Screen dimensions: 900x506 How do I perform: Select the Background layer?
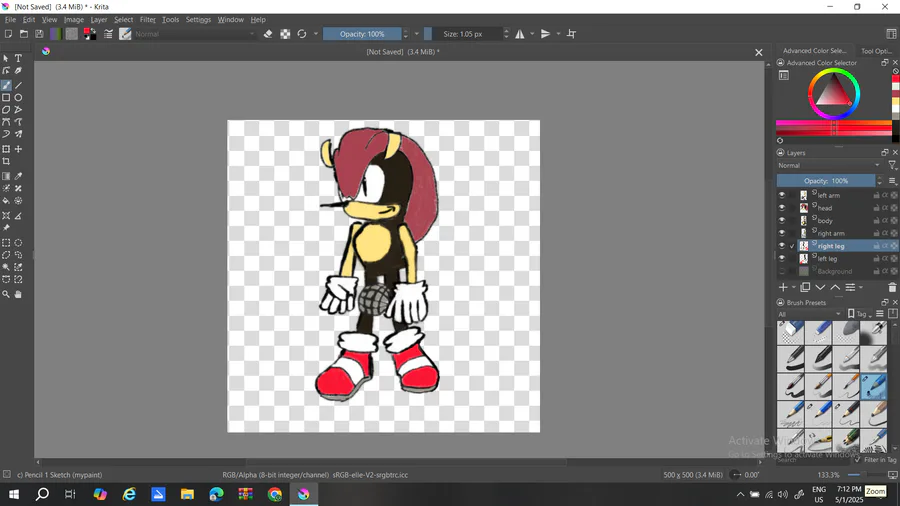(837, 271)
